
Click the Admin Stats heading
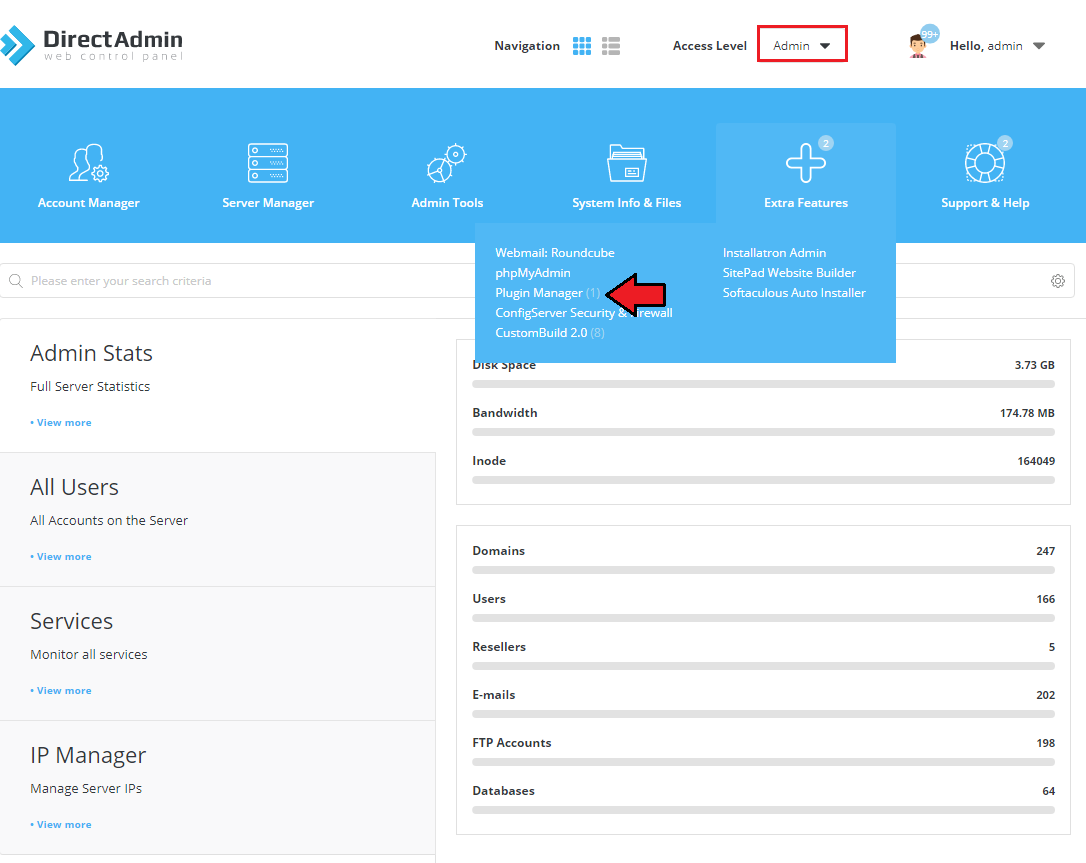click(x=91, y=353)
